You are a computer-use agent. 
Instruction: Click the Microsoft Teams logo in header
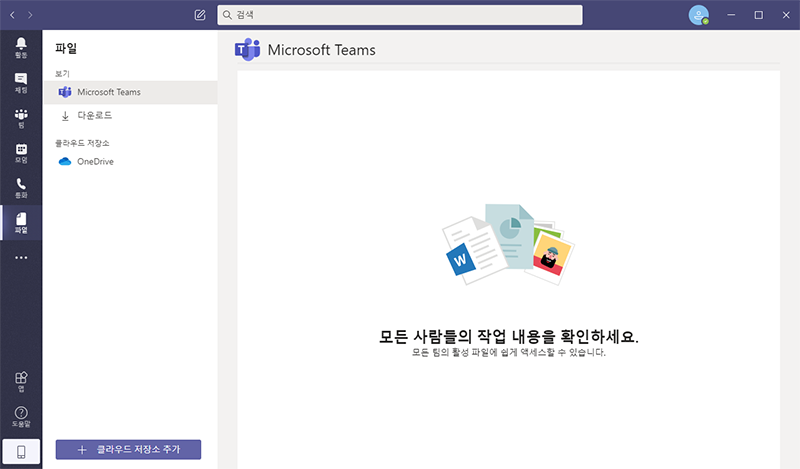(x=247, y=50)
